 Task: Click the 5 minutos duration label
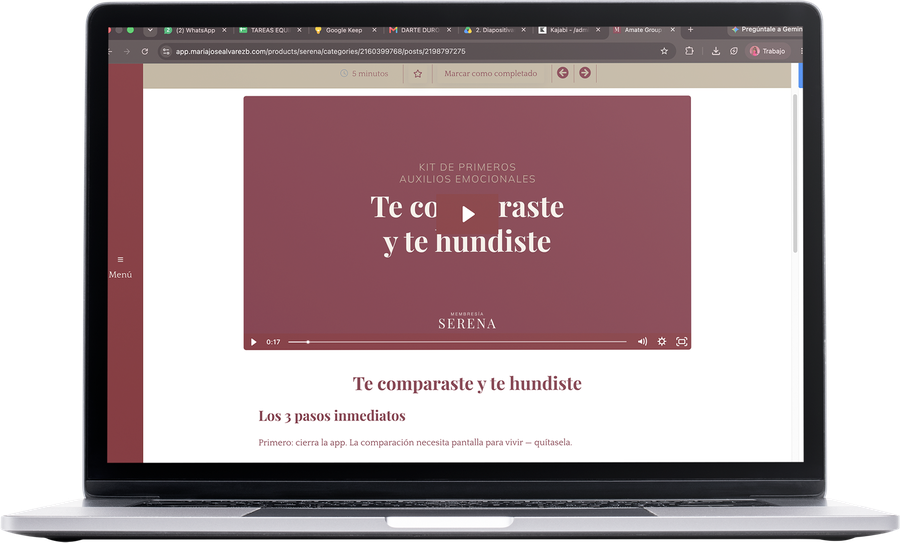pyautogui.click(x=364, y=73)
